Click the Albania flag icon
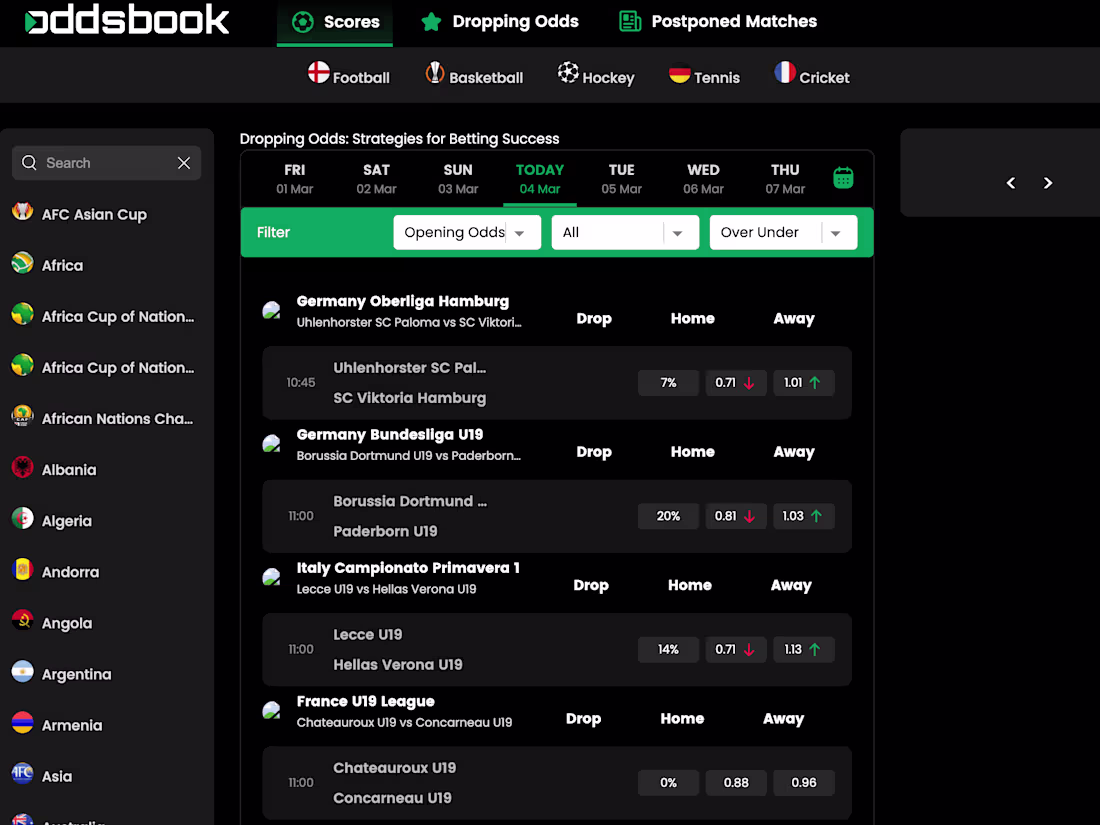The width and height of the screenshot is (1100, 825). click(x=22, y=467)
